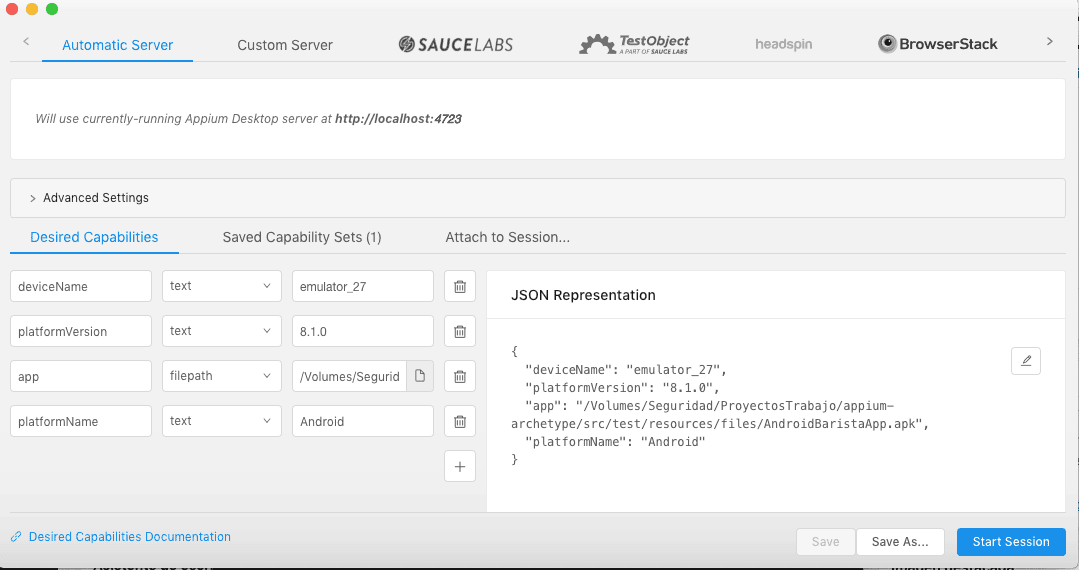
Task: Click the "platformName": "Android" JSON line
Action: (615, 442)
